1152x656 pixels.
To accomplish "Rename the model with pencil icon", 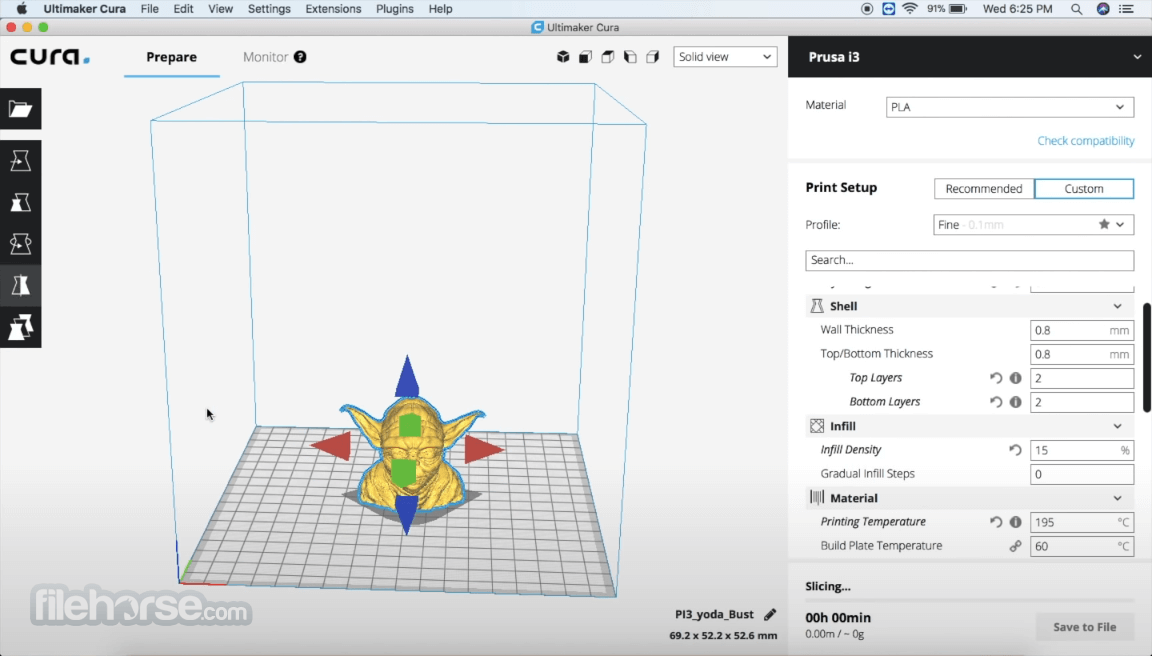I will 770,614.
